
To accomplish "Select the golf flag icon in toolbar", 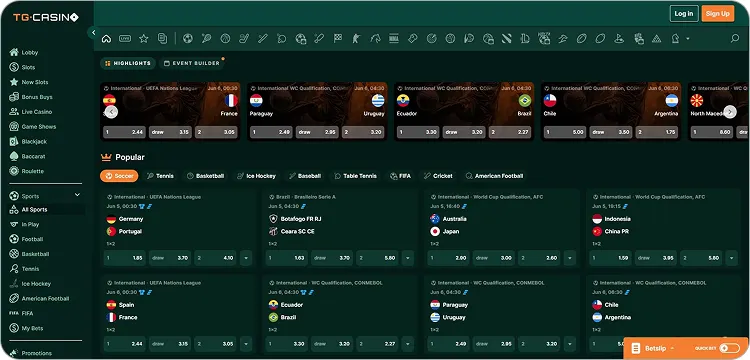I will [619, 39].
